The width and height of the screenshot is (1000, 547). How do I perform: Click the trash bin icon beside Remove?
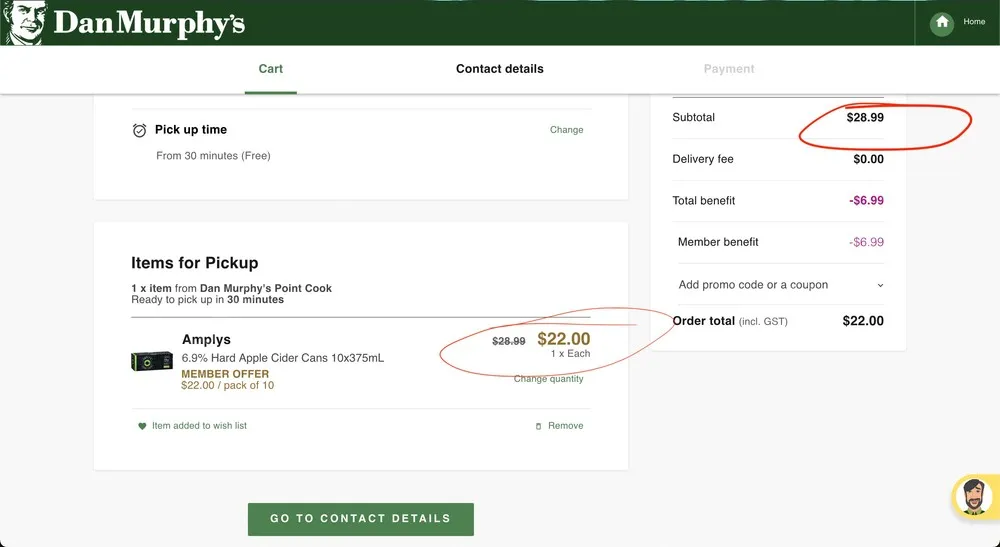coord(538,426)
